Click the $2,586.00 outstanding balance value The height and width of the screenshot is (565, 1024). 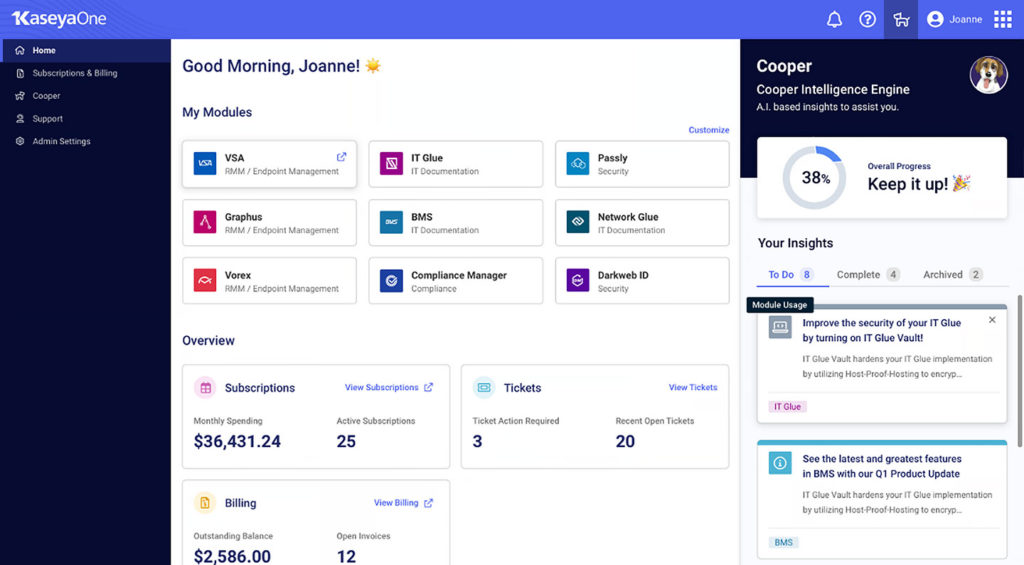232,557
